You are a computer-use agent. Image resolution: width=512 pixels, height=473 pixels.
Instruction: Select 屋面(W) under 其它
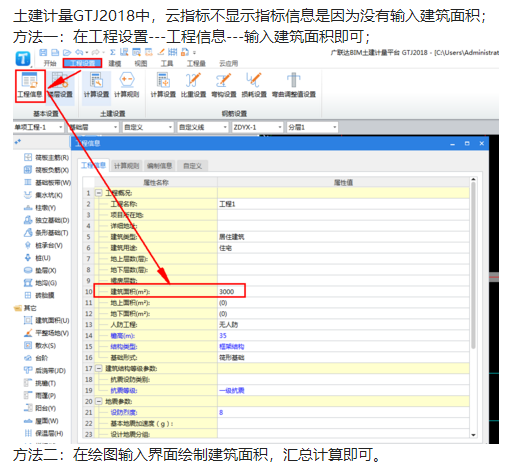click(x=41, y=421)
